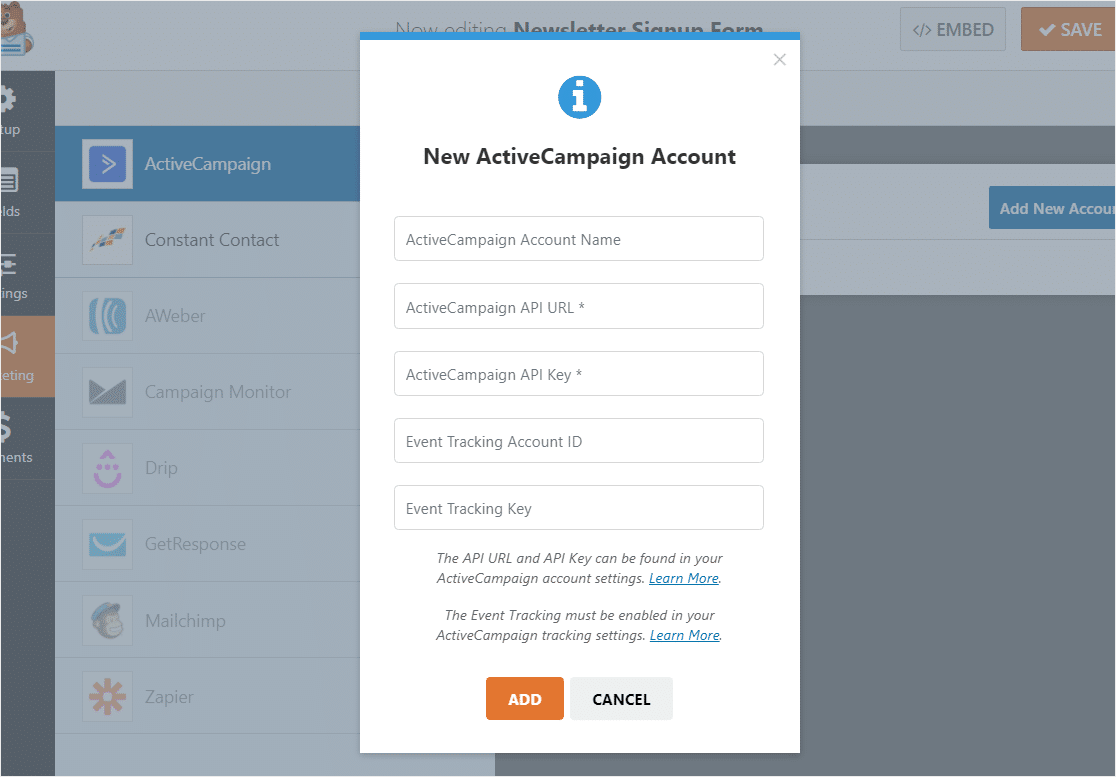Click the Constant Contact provider icon
Image resolution: width=1116 pixels, height=777 pixels.
coord(107,239)
